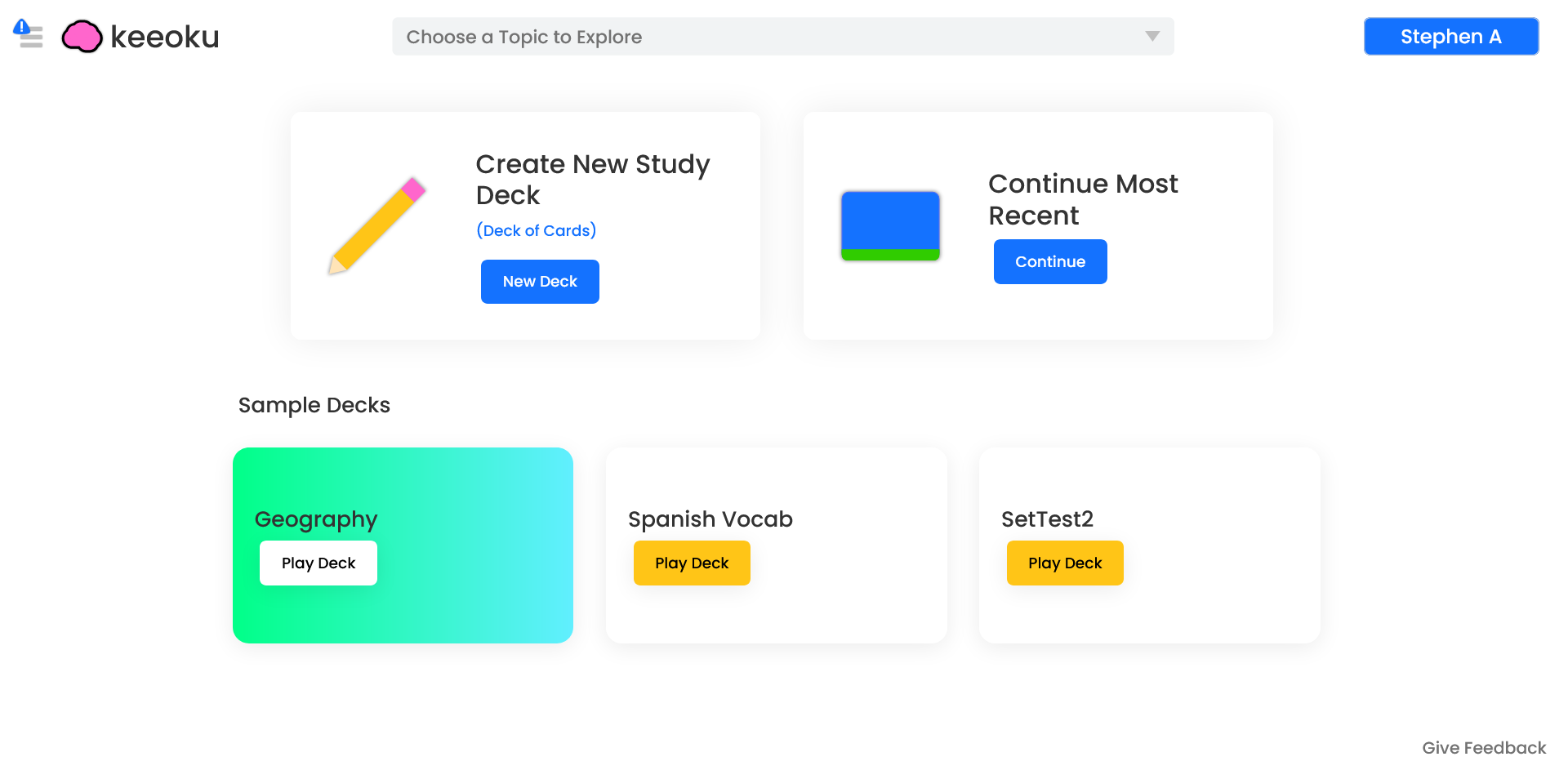Play the SetTest2 deck
Viewport: 1568px width, 779px height.
click(x=1065, y=563)
